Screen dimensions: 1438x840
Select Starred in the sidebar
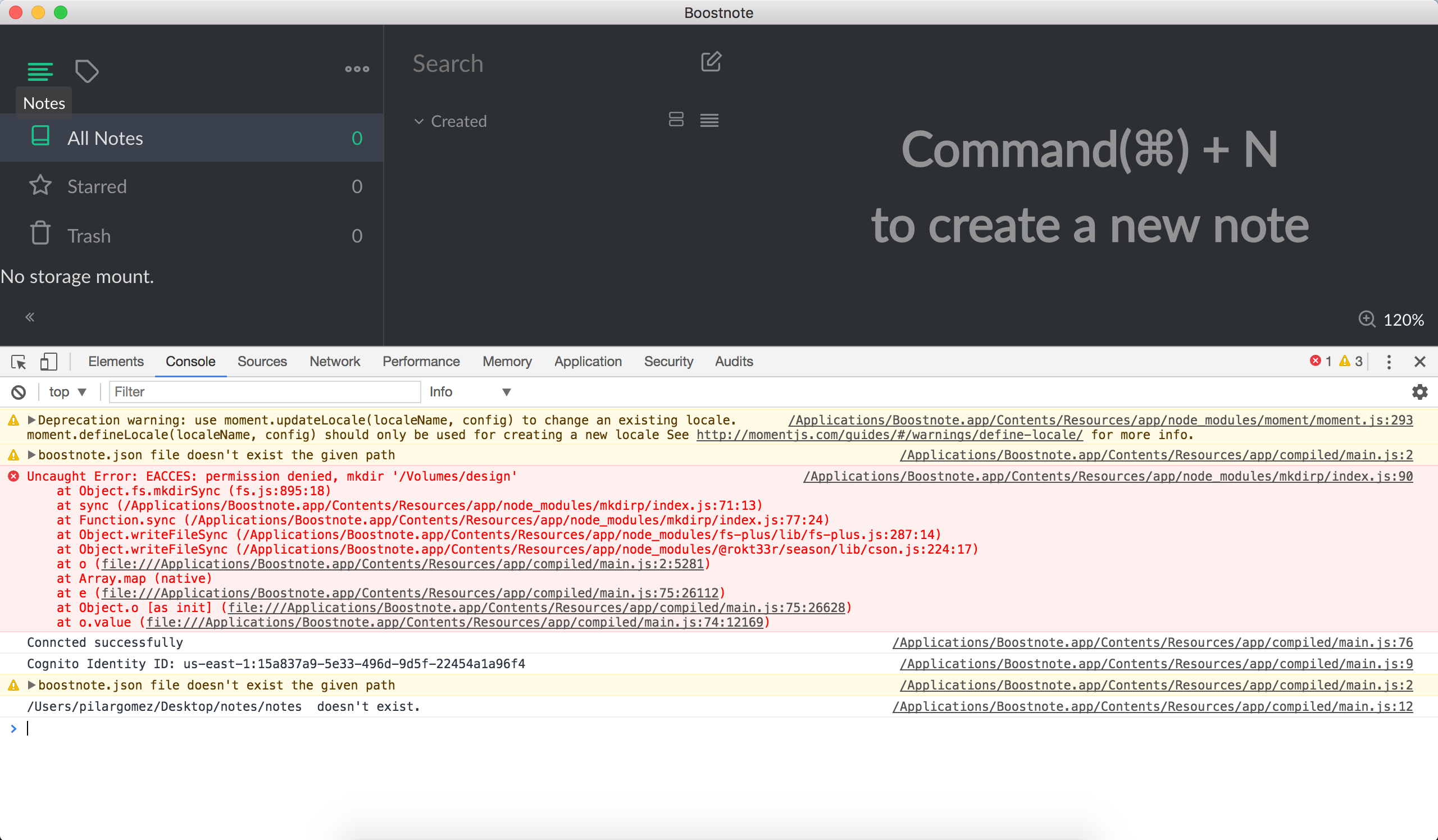(x=97, y=186)
